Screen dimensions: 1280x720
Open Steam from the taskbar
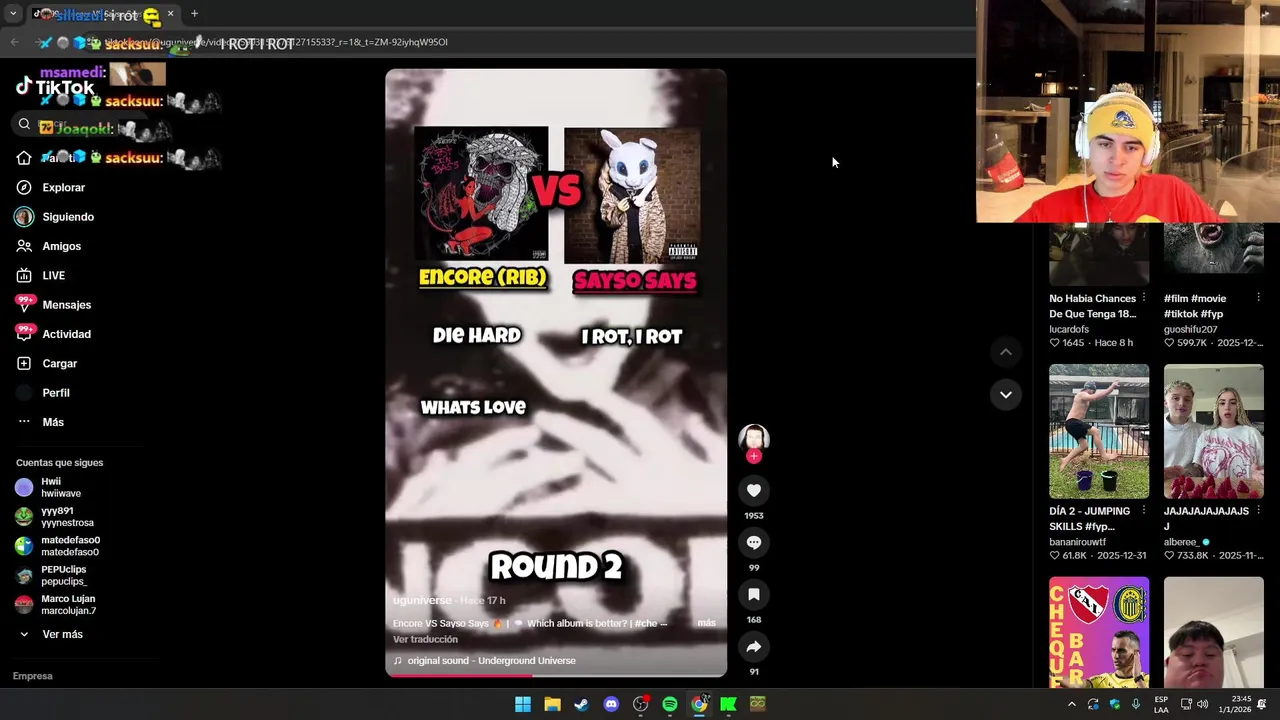click(x=581, y=704)
